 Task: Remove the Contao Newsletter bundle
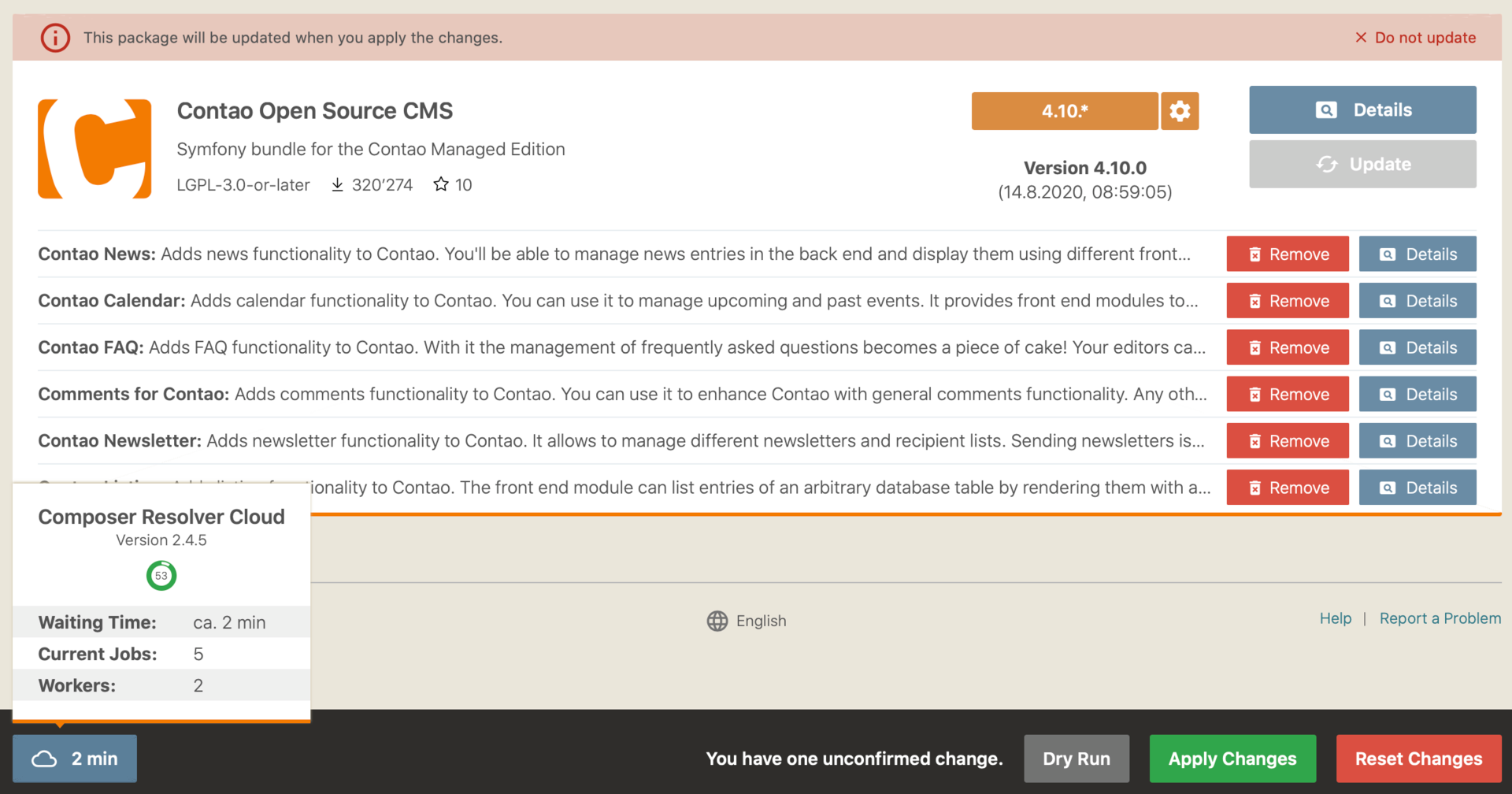click(x=1288, y=441)
